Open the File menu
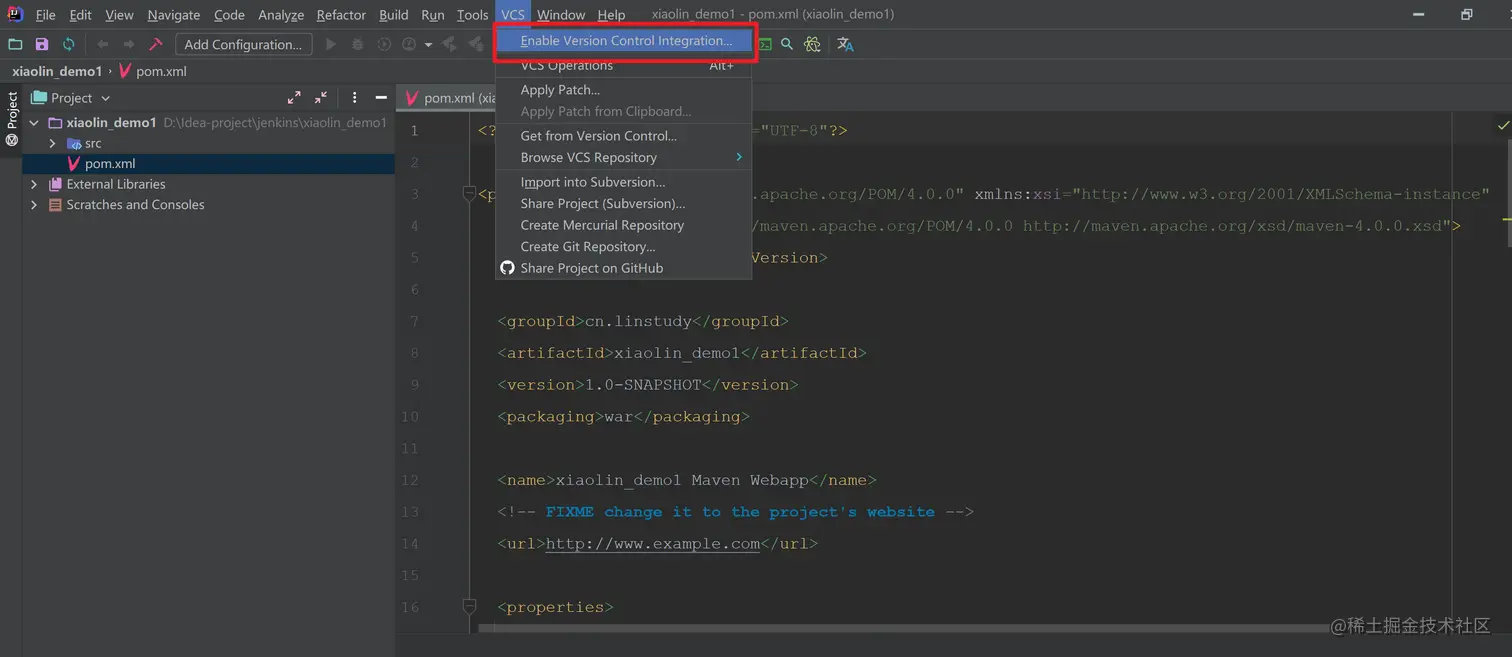1512x657 pixels. 46,15
